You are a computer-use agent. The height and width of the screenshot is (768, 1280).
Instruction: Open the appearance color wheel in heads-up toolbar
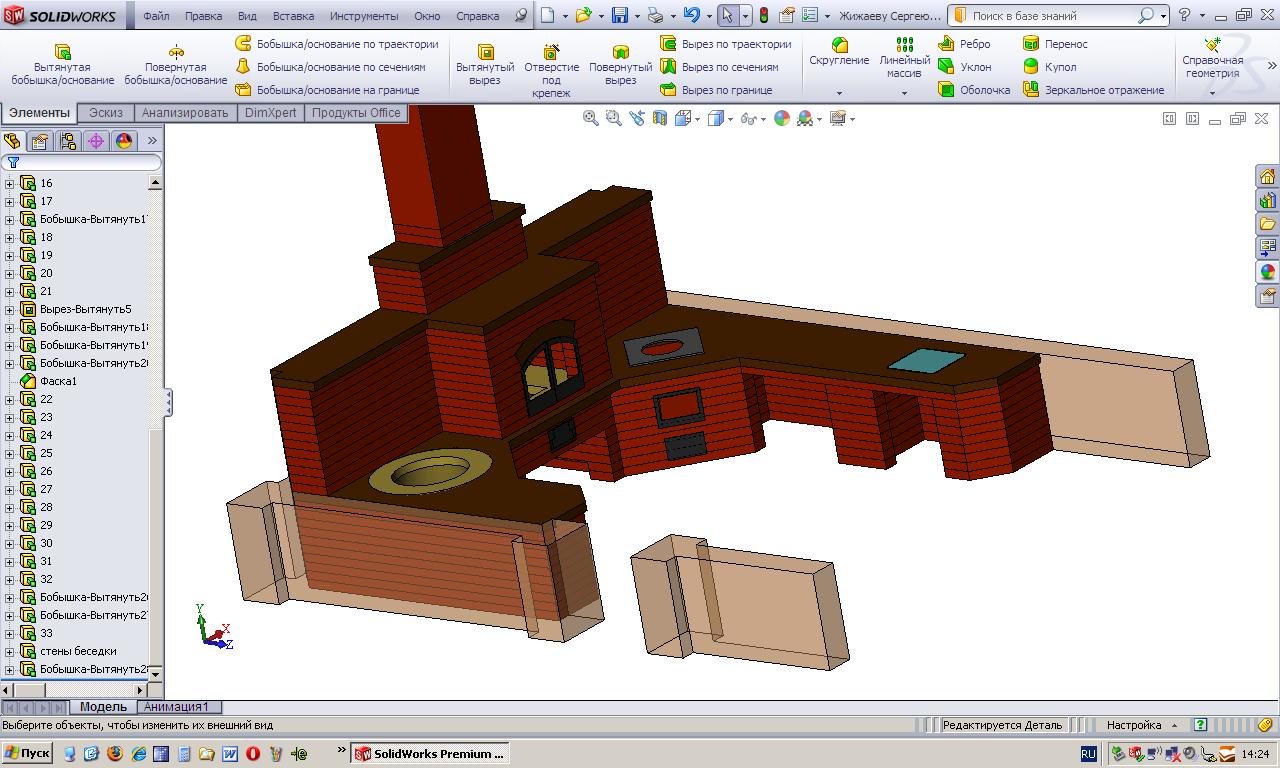782,118
